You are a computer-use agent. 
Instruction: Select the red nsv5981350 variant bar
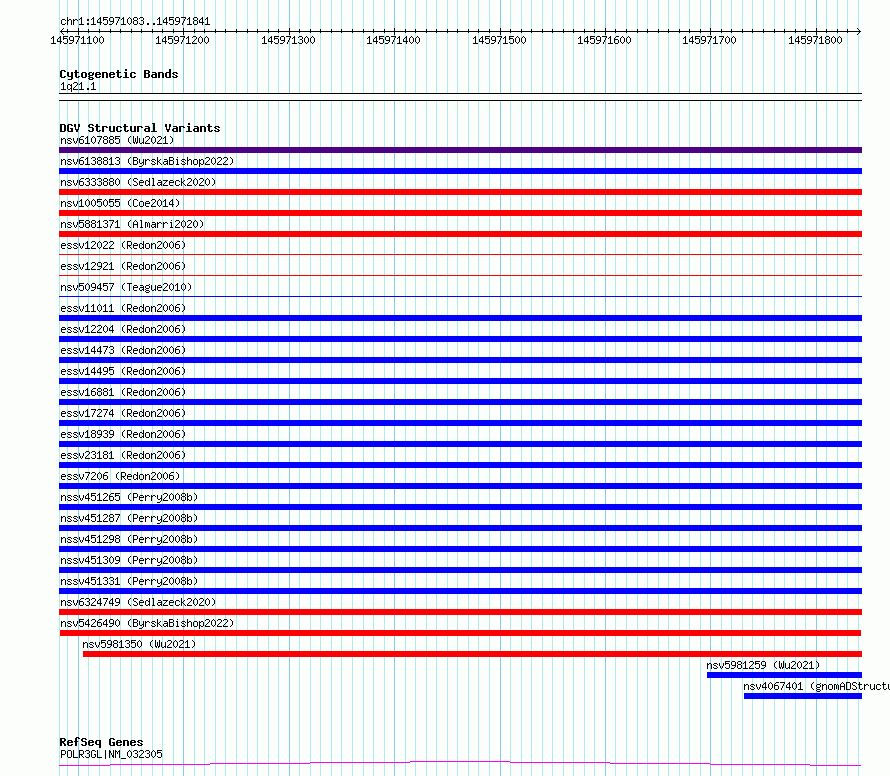click(472, 654)
